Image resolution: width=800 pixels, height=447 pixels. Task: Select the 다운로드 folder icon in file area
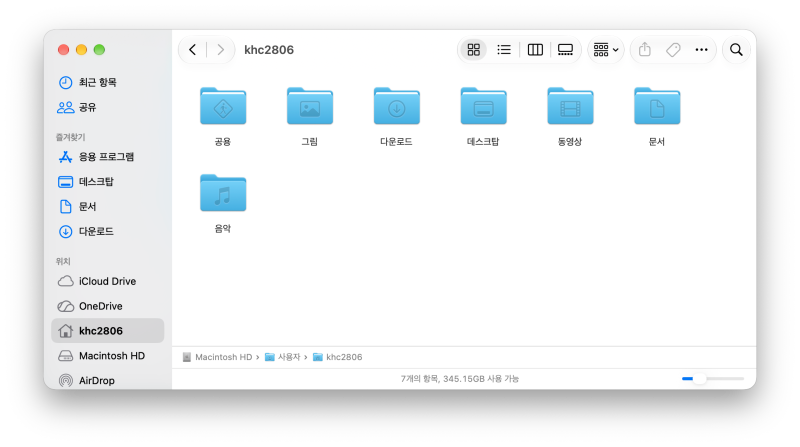(396, 106)
